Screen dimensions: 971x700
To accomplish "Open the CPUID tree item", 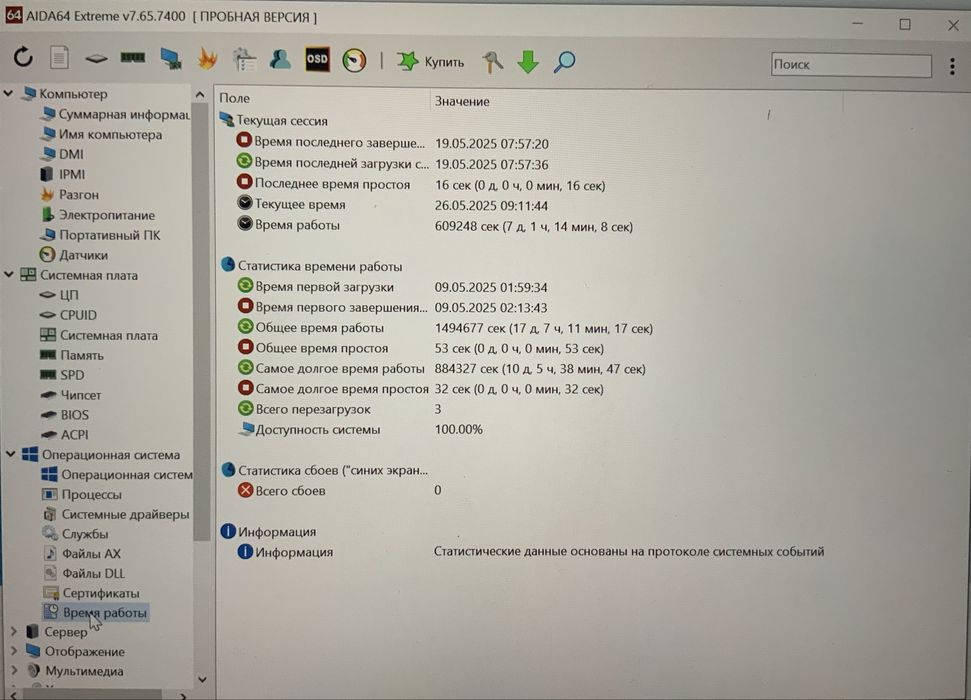I will pyautogui.click(x=69, y=315).
